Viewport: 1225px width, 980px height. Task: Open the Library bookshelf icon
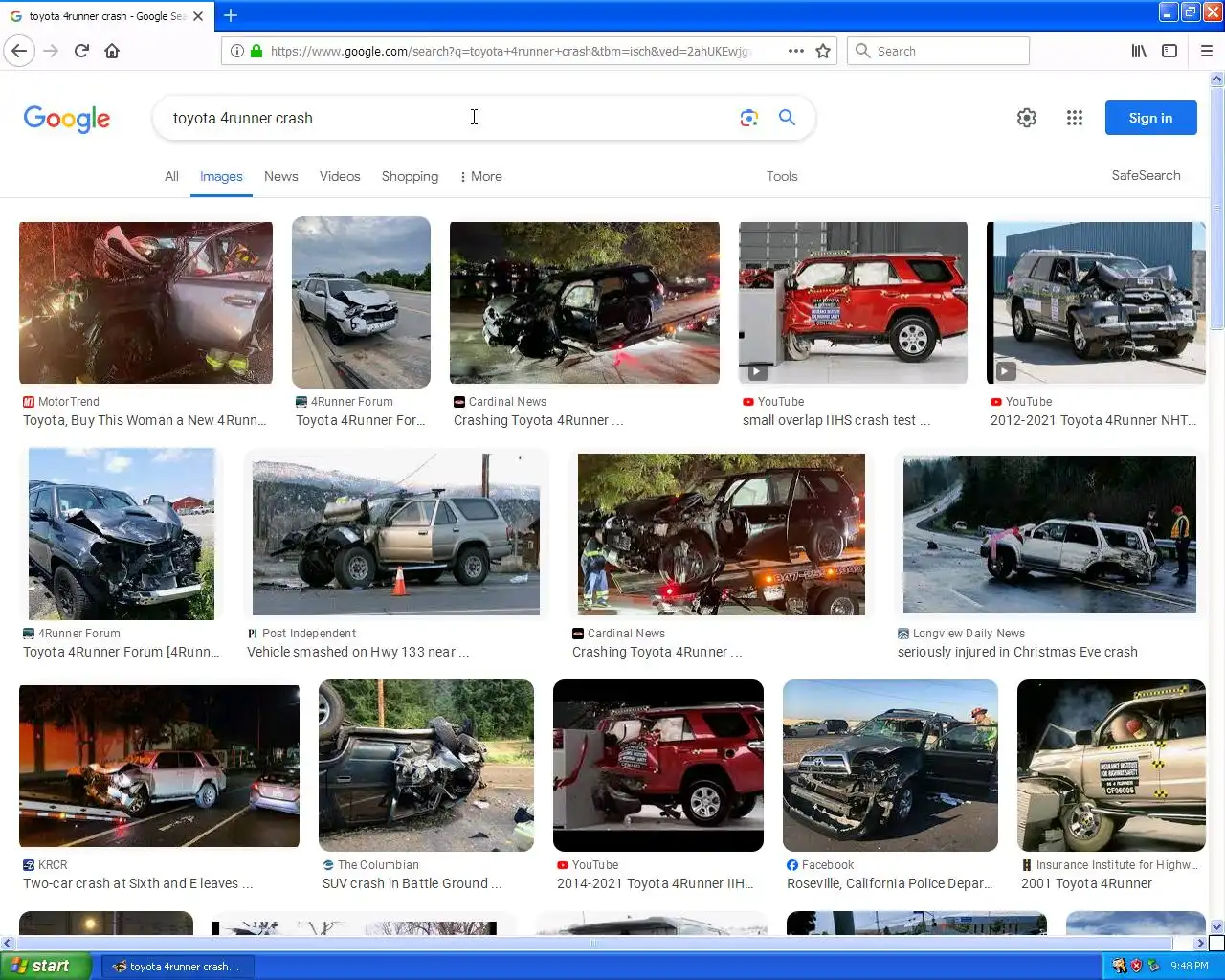pos(1139,51)
